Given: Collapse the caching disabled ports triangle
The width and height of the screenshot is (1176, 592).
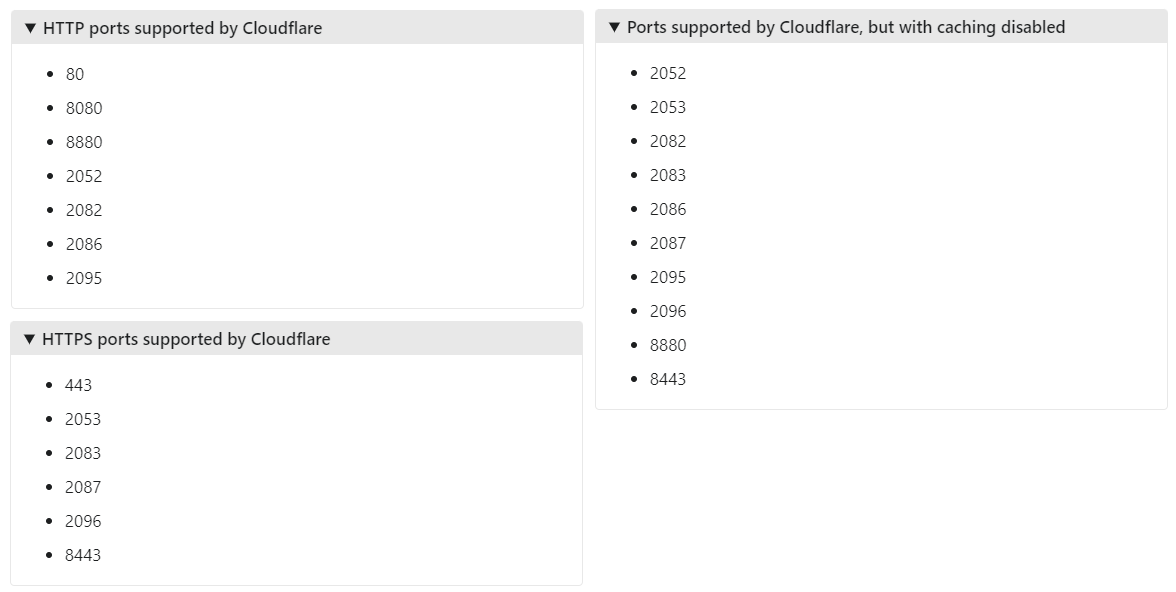Looking at the screenshot, I should coord(614,27).
